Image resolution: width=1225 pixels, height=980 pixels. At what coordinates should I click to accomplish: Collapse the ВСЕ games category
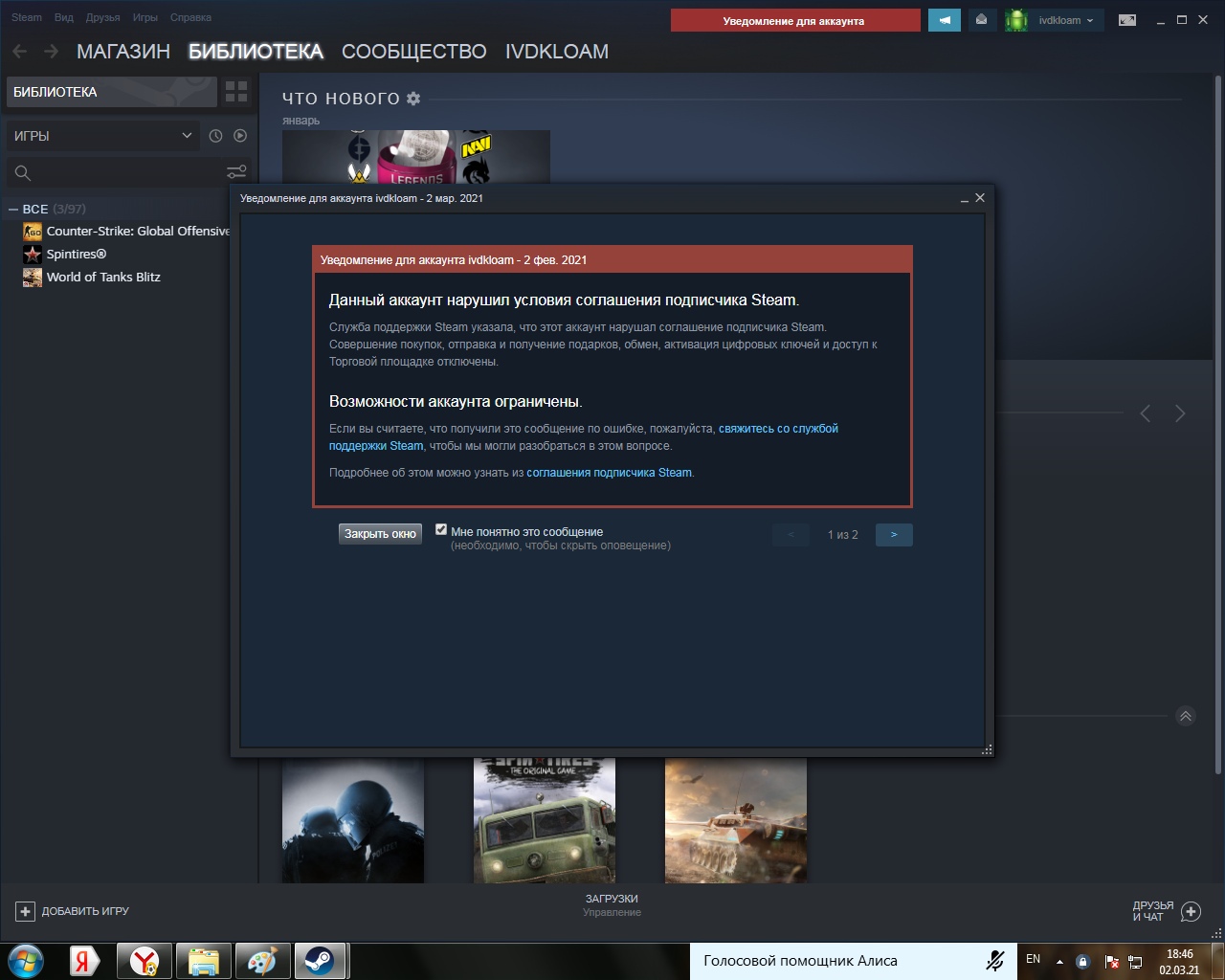click(x=13, y=209)
